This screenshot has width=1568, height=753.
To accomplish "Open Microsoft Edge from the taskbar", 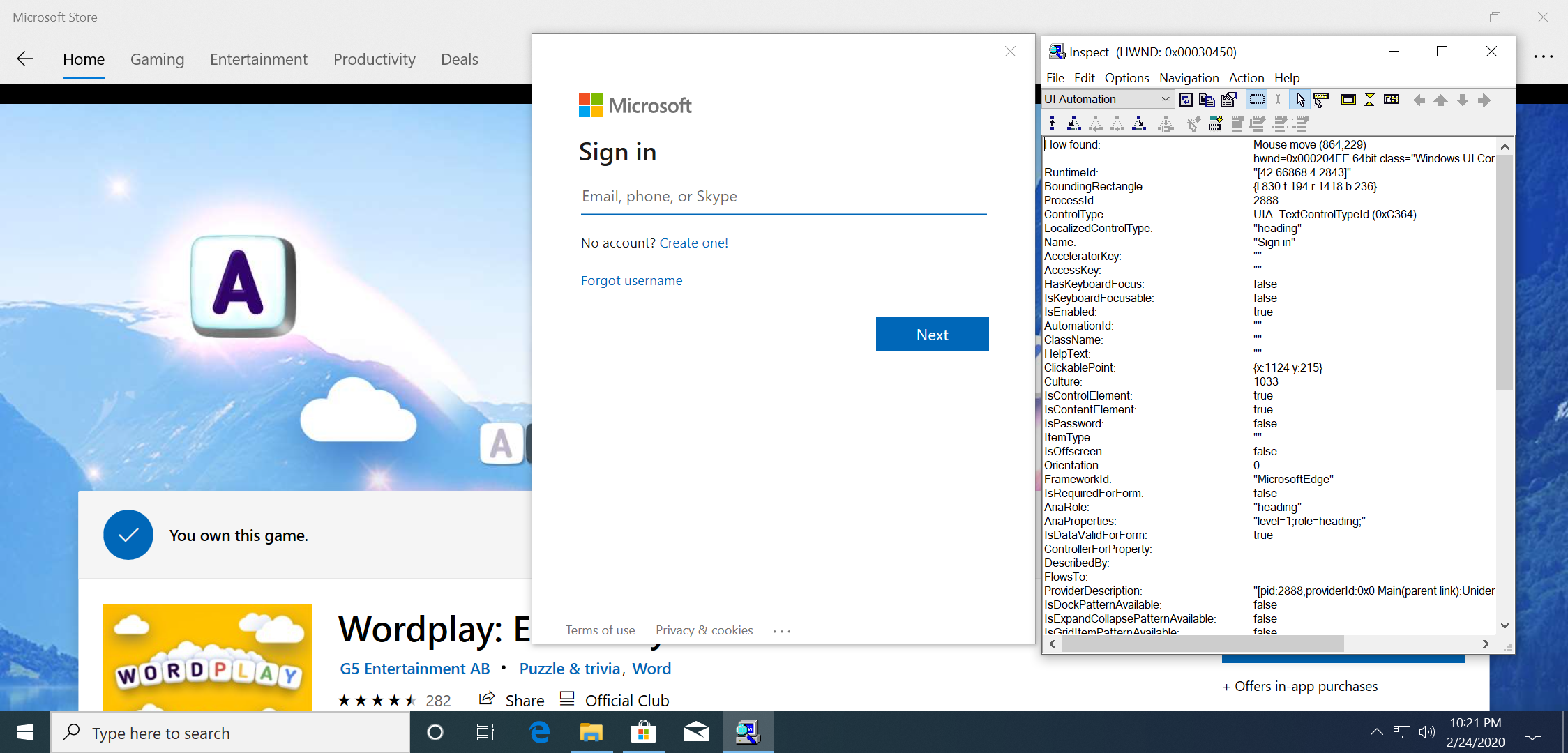I will (539, 732).
